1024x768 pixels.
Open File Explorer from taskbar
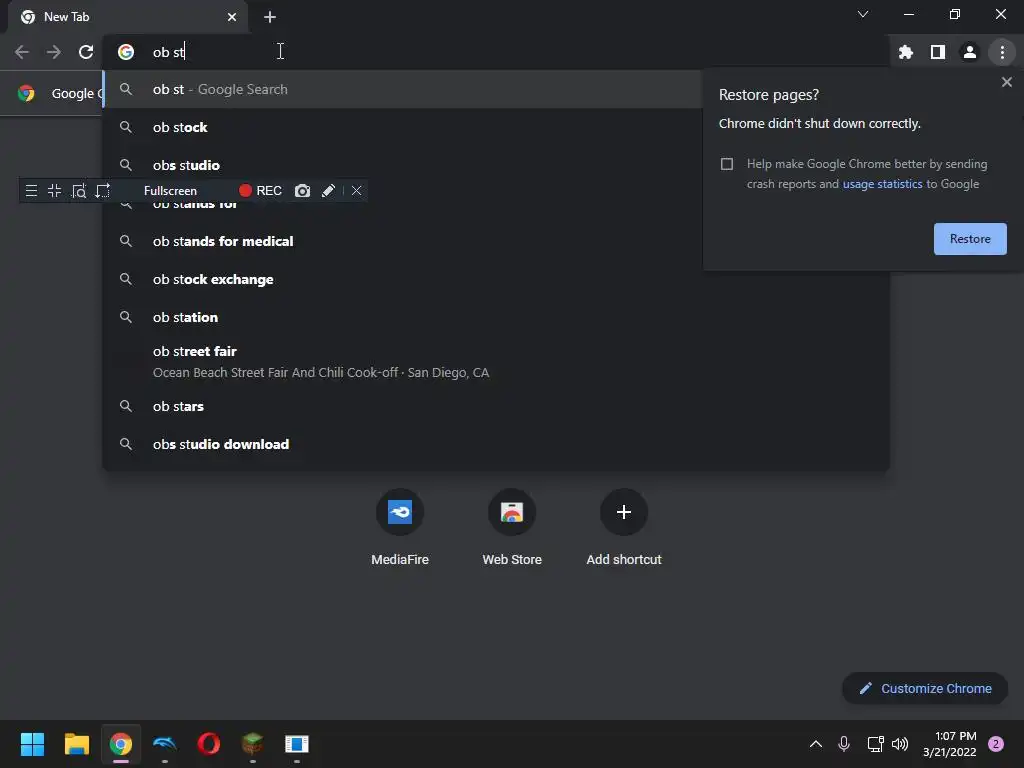[76, 744]
